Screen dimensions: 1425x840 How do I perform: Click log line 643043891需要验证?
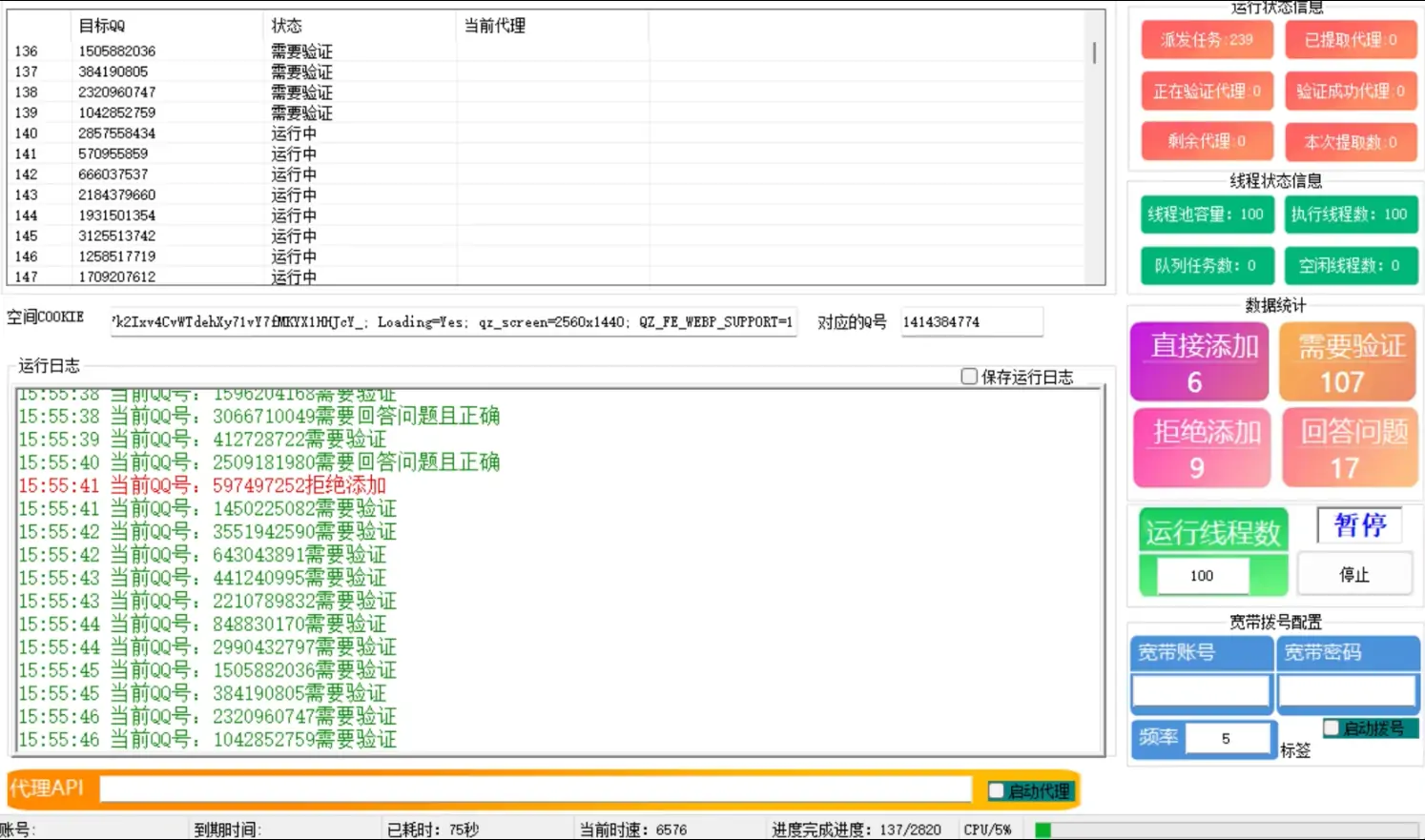[202, 555]
